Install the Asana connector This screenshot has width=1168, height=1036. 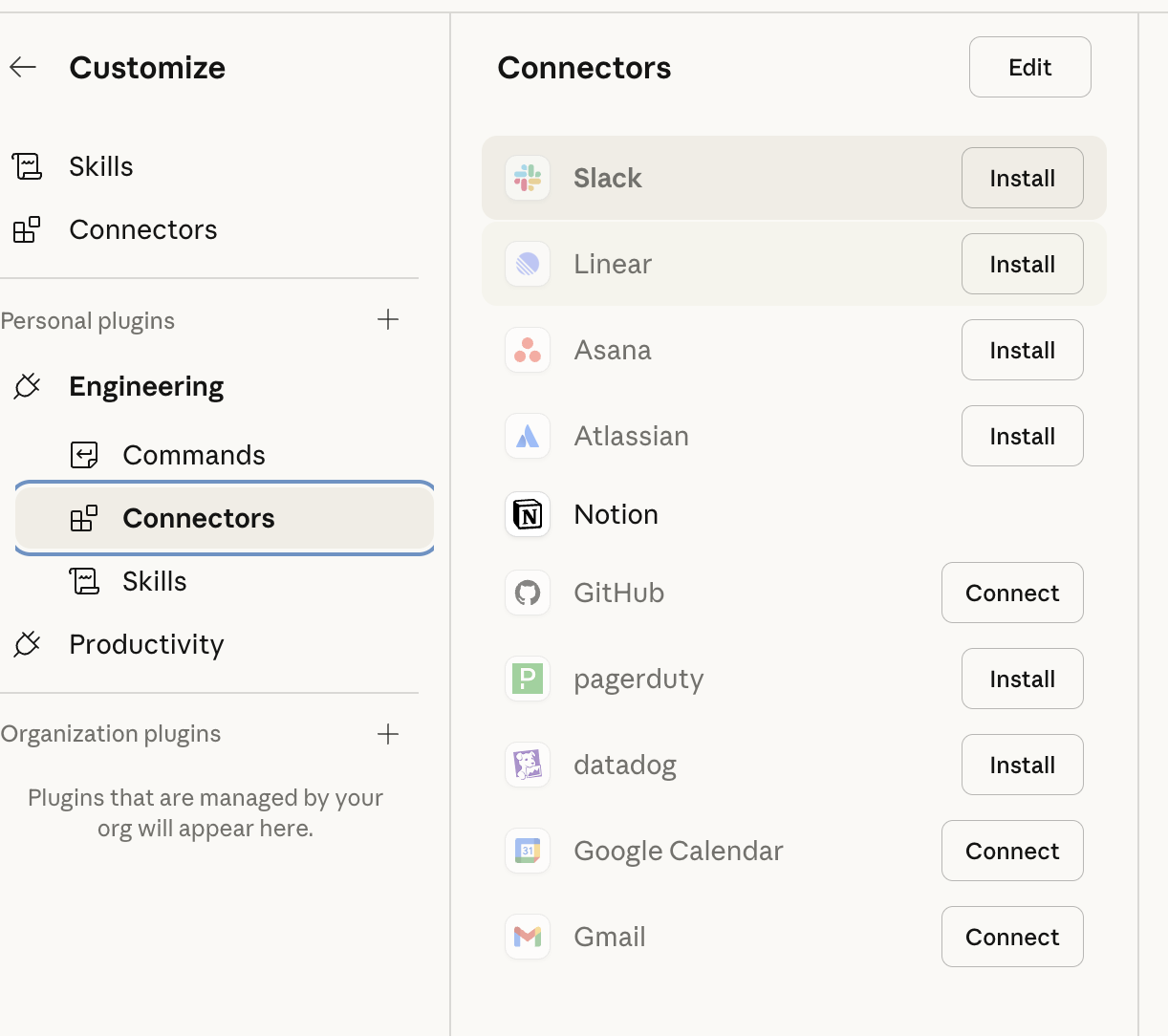[1023, 350]
